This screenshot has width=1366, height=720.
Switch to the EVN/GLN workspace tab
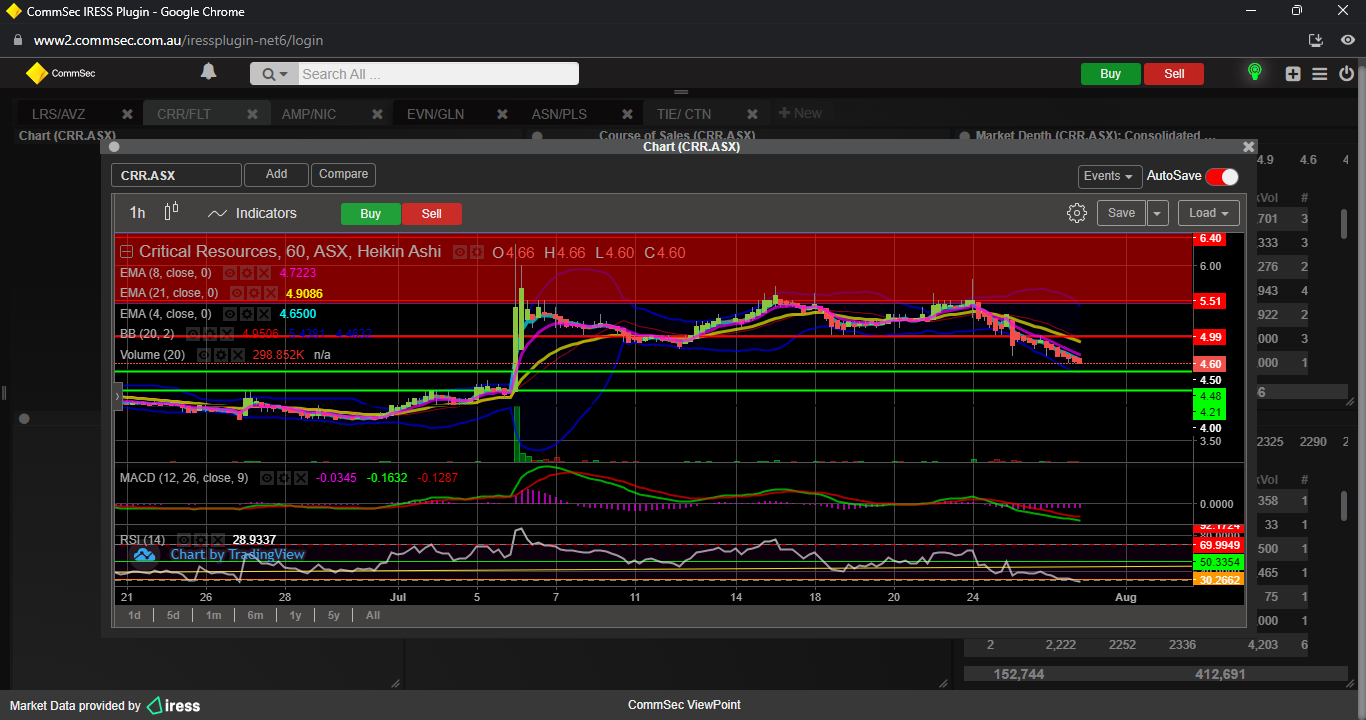(x=435, y=114)
